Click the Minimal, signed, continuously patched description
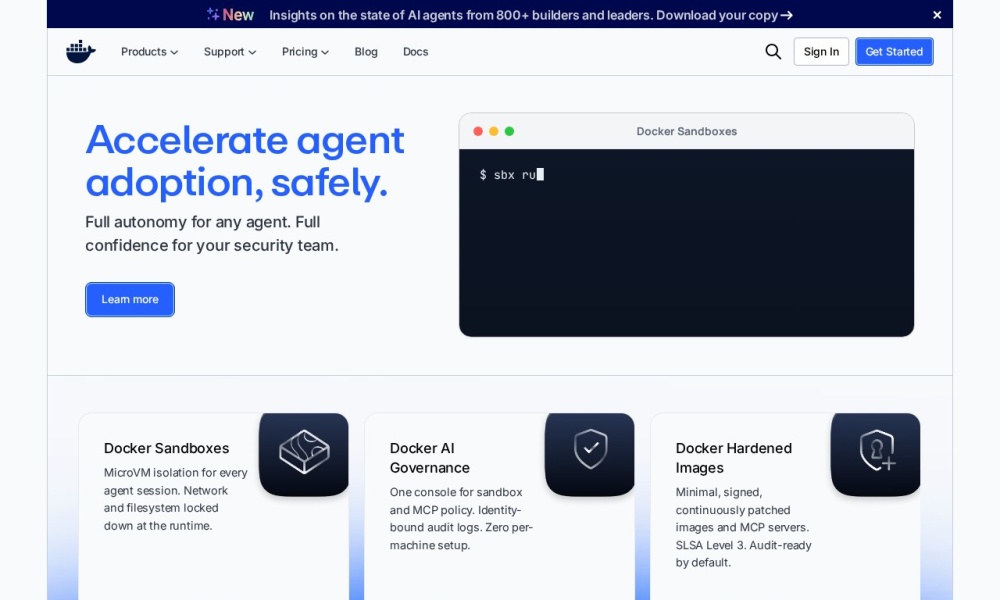The image size is (1000, 600). pos(744,527)
